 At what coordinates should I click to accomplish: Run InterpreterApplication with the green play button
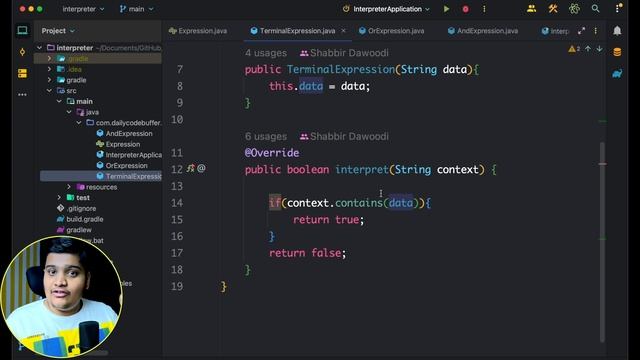446,9
